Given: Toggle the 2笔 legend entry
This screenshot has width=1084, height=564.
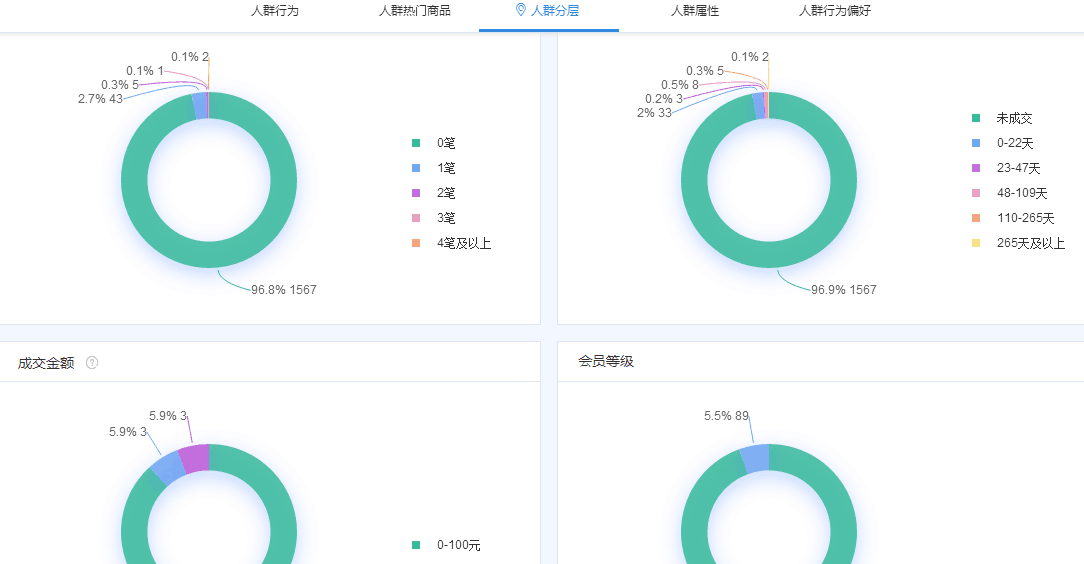Looking at the screenshot, I should point(433,193).
